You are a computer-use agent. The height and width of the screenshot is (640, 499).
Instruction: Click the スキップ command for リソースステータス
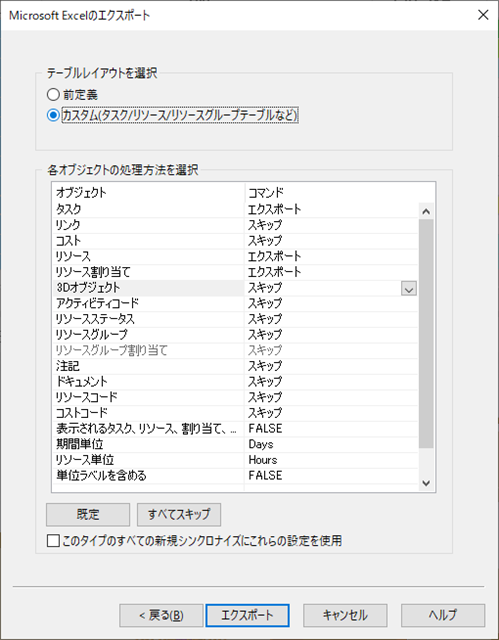265,319
